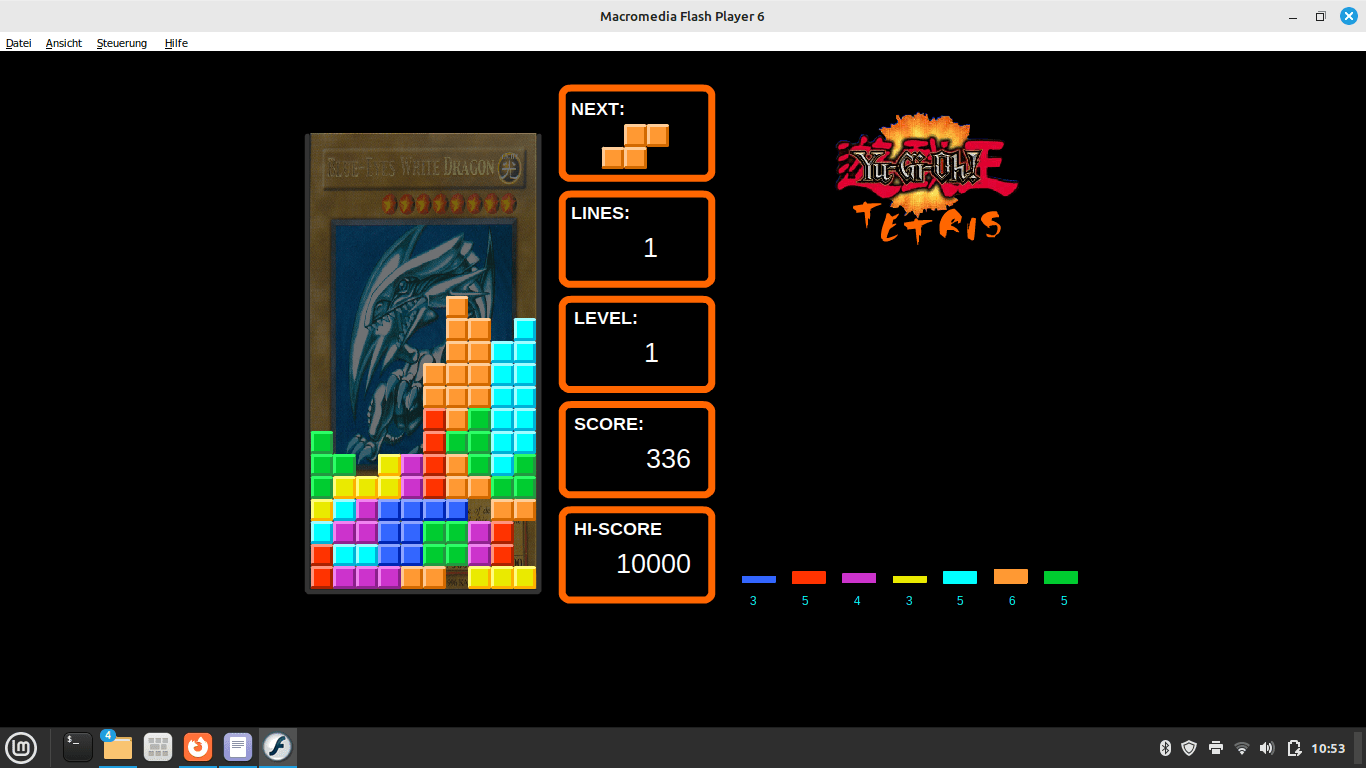The image size is (1366, 768).
Task: Minimize the Flash Player window
Action: [x=1295, y=16]
